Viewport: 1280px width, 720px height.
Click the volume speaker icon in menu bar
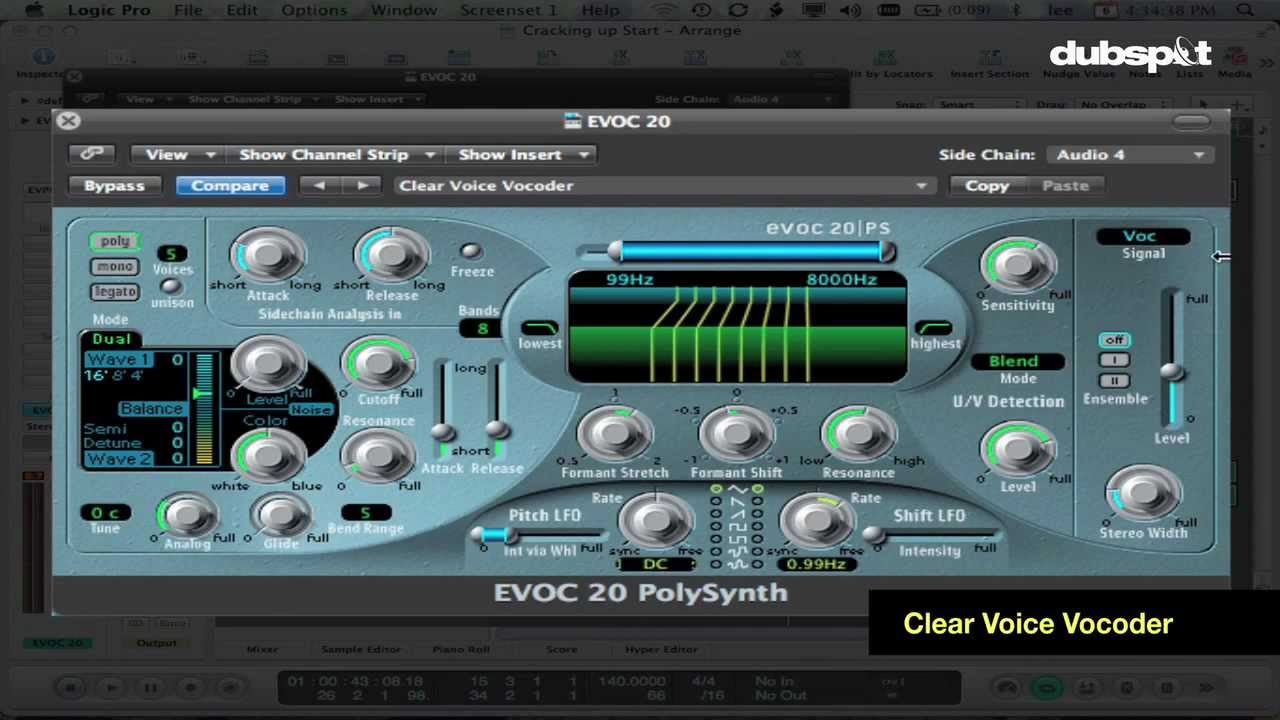coord(850,10)
